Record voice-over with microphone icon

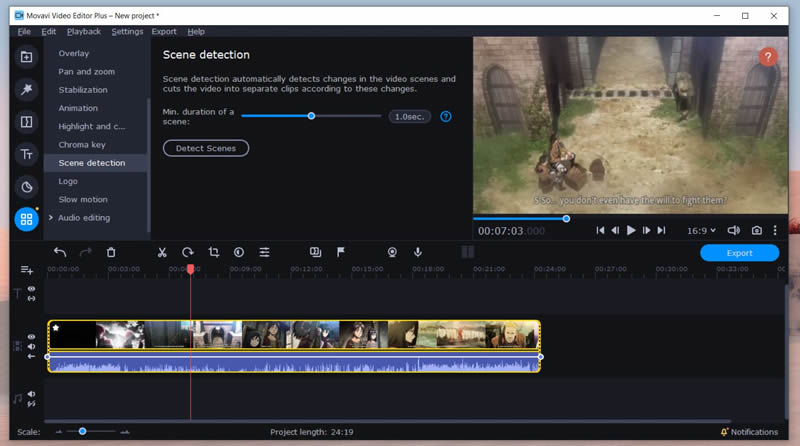point(418,252)
